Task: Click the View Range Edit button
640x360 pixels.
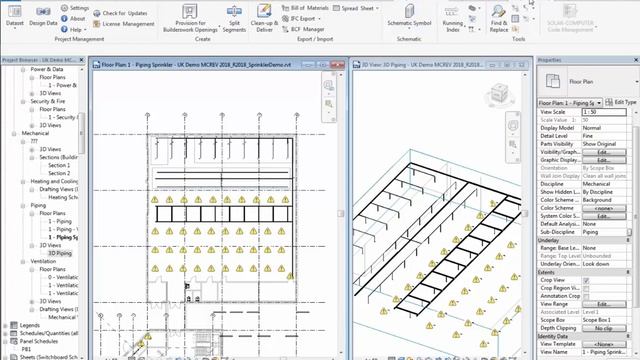Action: tap(604, 304)
